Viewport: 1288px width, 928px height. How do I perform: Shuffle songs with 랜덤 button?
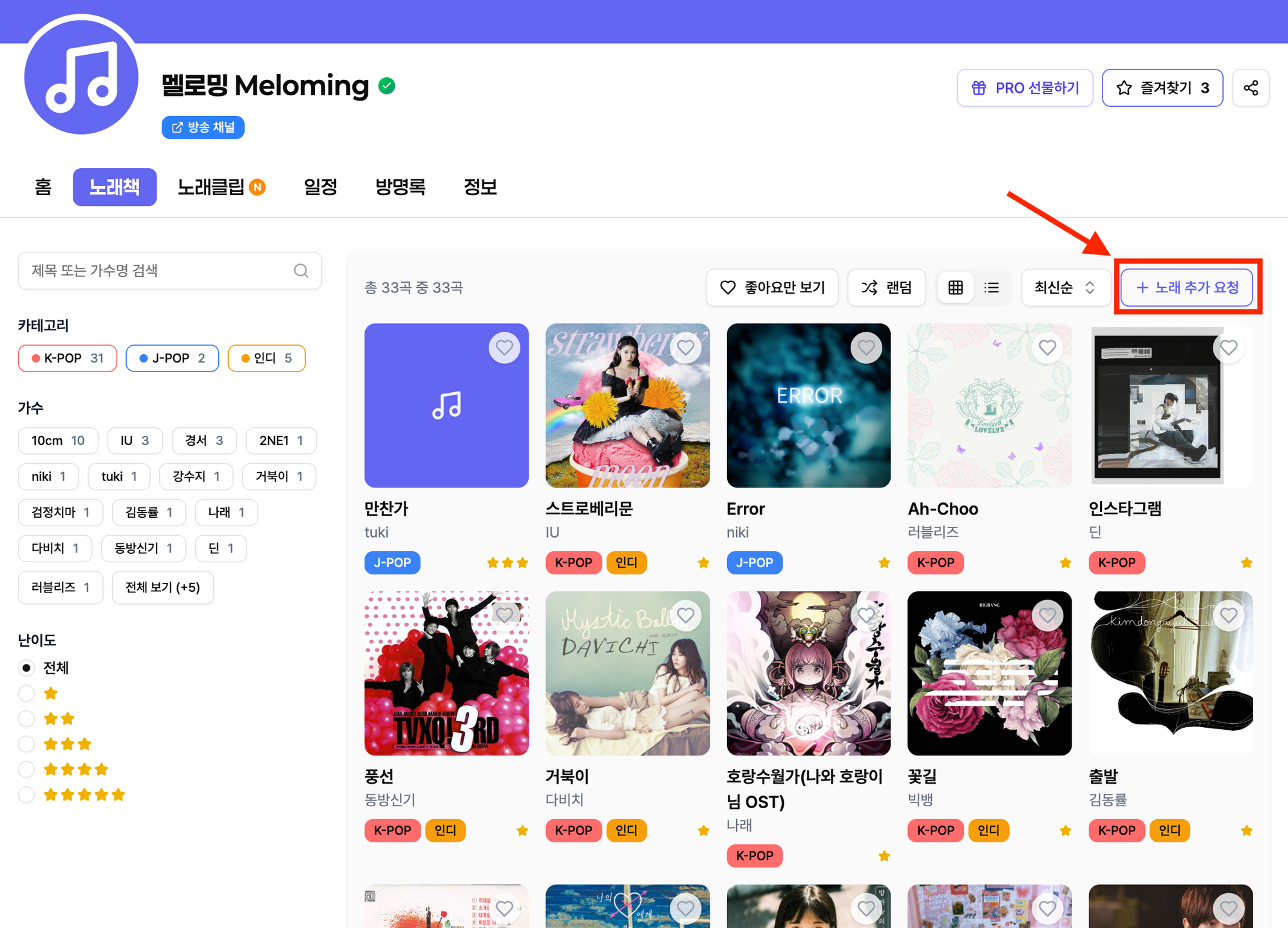(x=887, y=287)
